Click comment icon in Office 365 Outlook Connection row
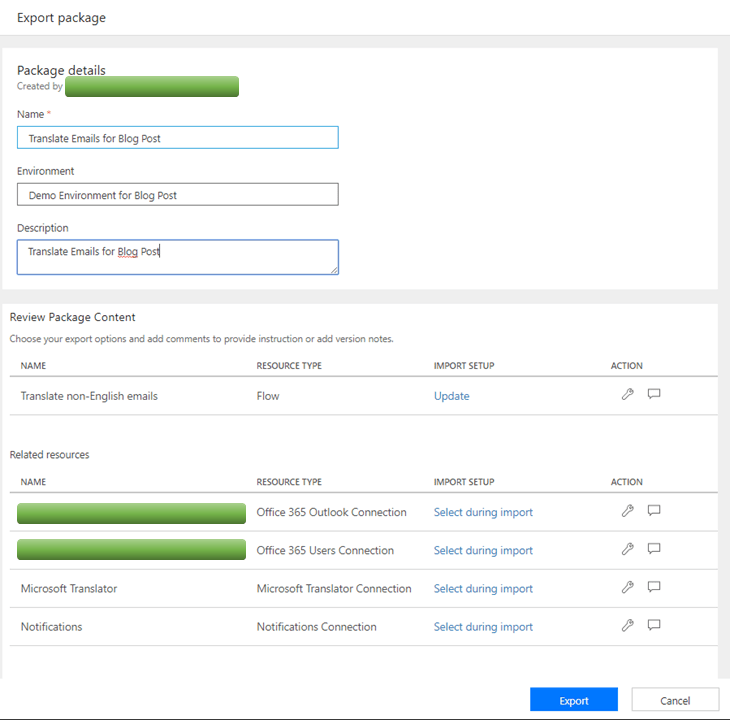The image size is (730, 720). pos(654,511)
